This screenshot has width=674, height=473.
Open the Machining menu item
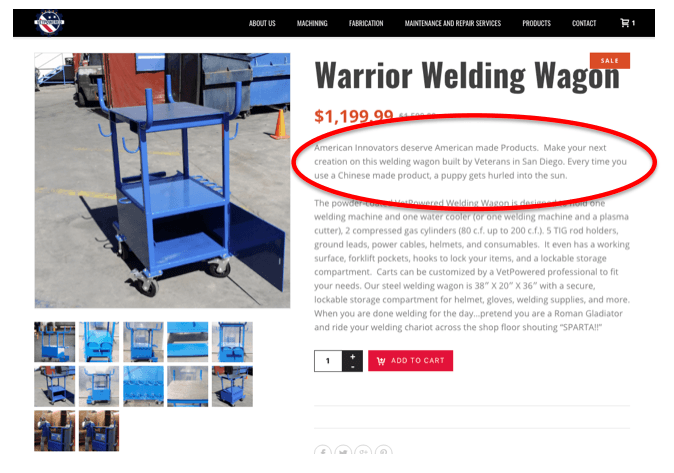pyautogui.click(x=312, y=23)
